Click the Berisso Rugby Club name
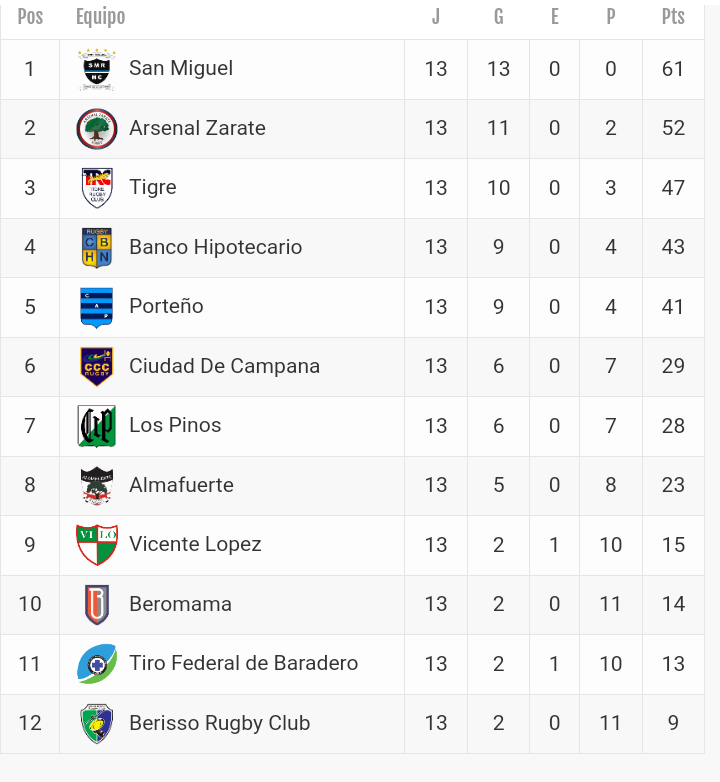 pos(219,723)
